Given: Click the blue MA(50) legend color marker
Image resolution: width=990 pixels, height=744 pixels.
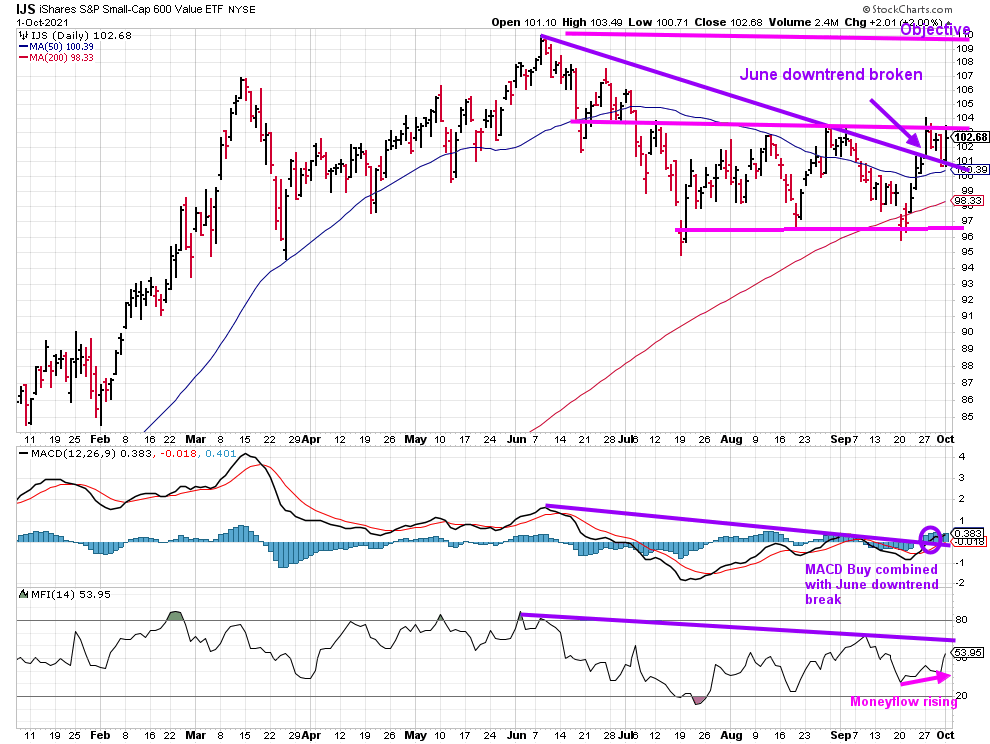Looking at the screenshot, I should 23,47.
